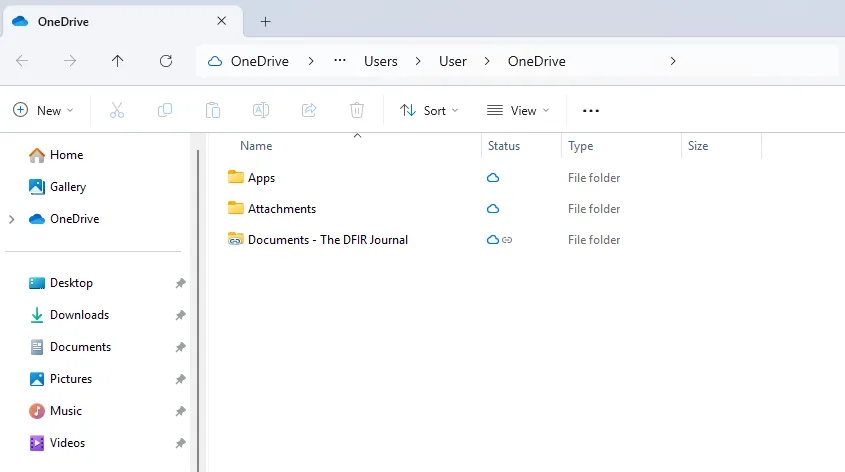Open Home in the sidebar
Viewport: 845px width, 472px height.
tap(56, 155)
